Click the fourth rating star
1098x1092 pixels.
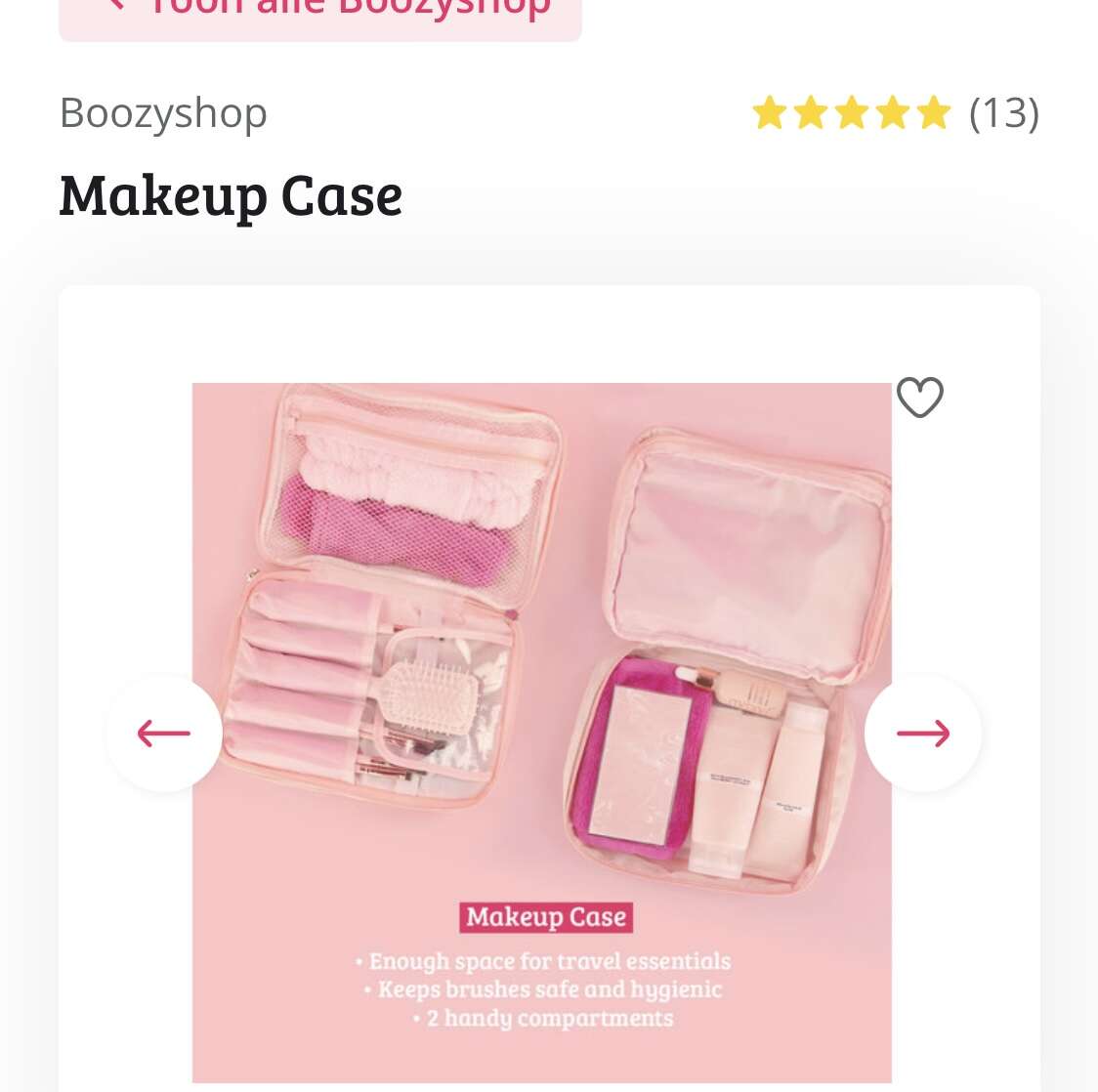pos(894,112)
